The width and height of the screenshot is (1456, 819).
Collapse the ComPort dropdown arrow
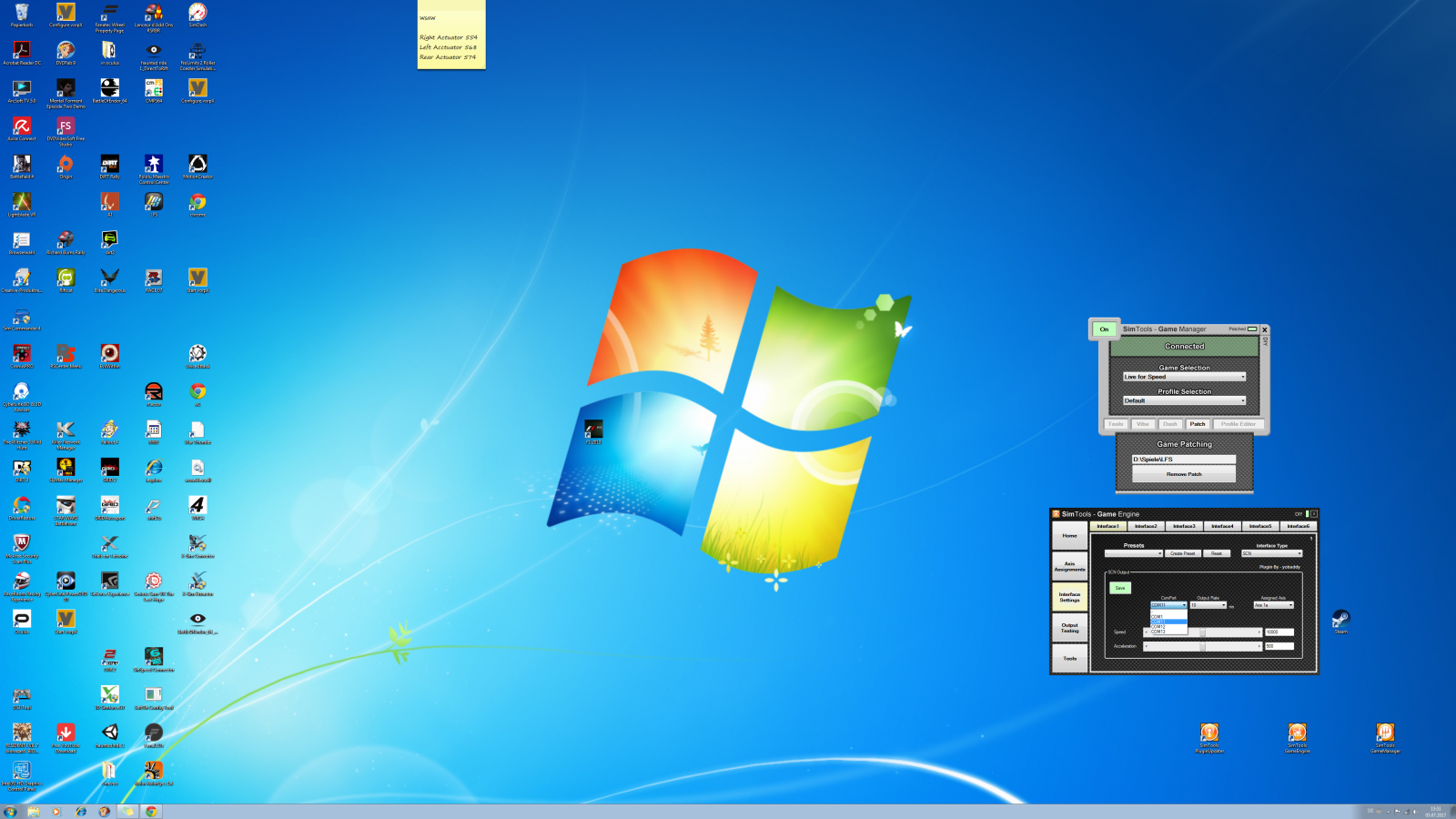1184,605
